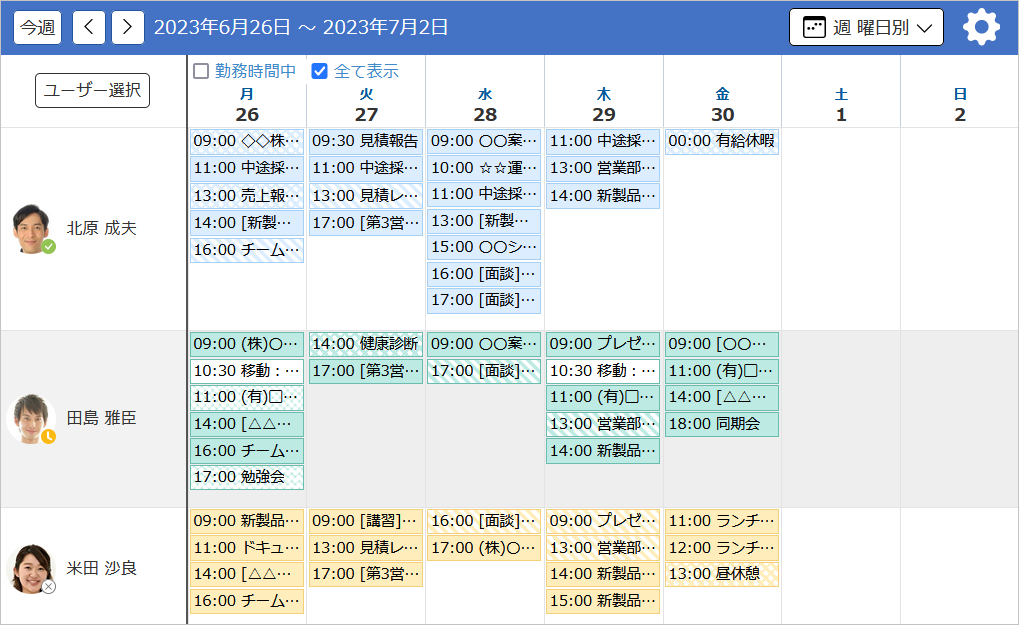1019x625 pixels.
Task: Click the Monday 26 column header
Action: coord(247,105)
